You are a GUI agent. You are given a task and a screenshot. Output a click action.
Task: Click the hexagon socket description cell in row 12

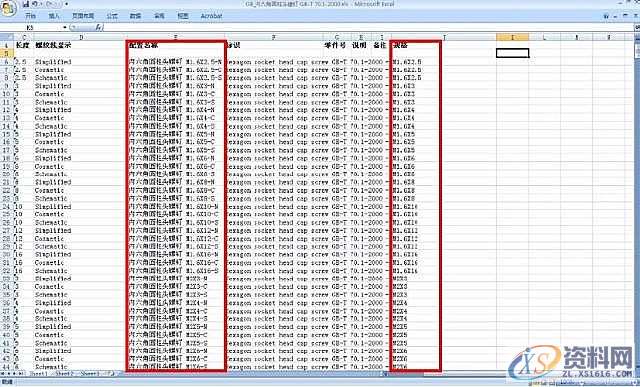[x=274, y=110]
